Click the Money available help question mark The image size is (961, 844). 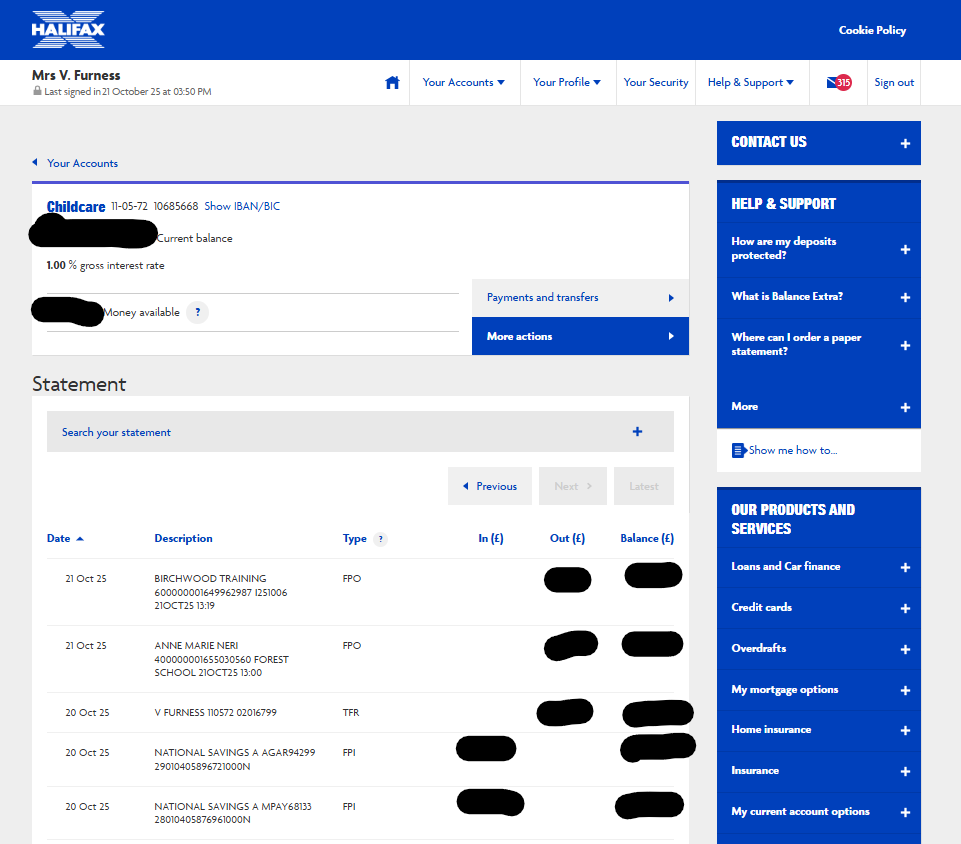[198, 313]
